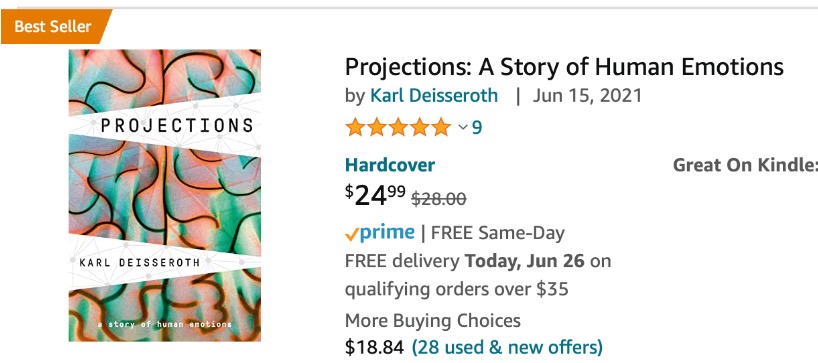Click the More Buying Choices heading
The image size is (818, 363).
(x=433, y=320)
